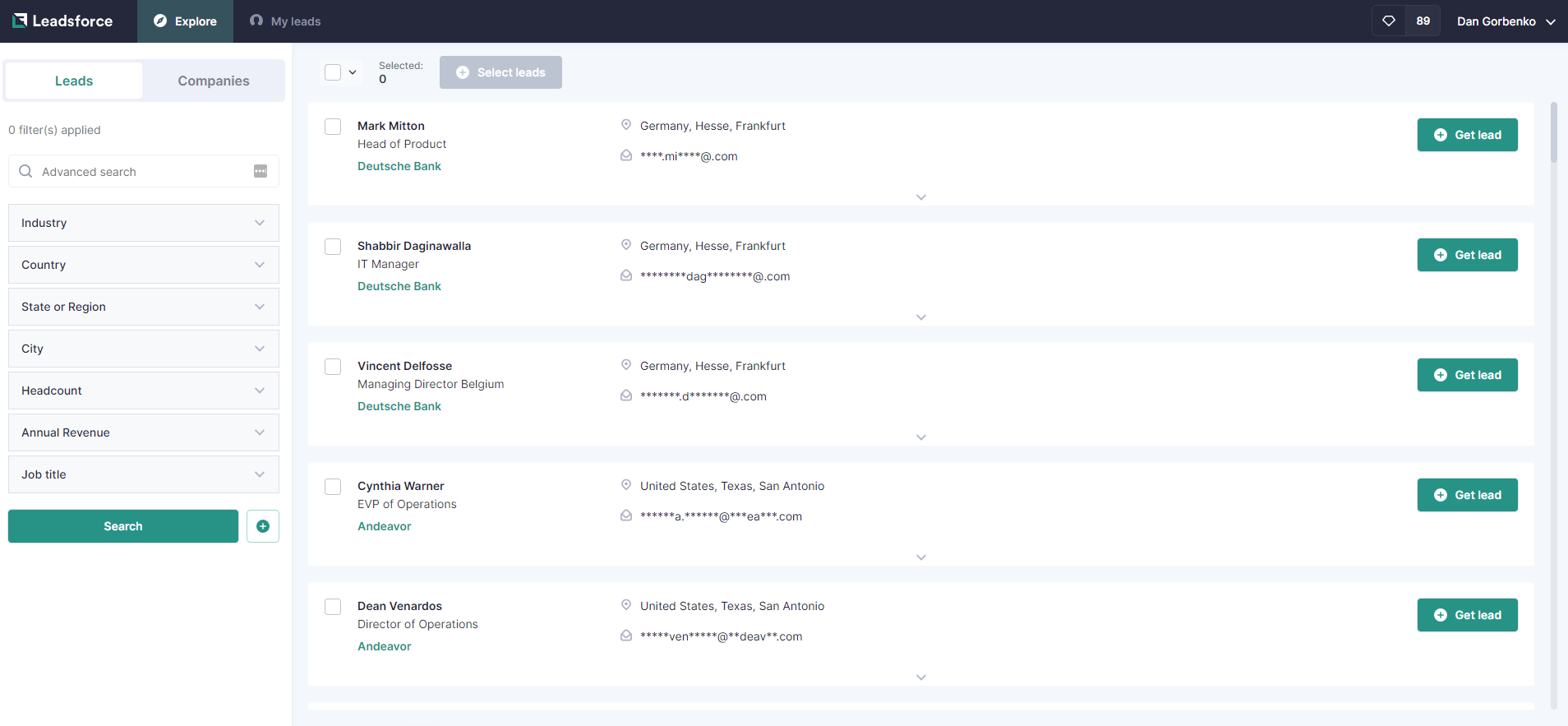Click the name Cynthia Warner
This screenshot has height=726, width=1568.
click(x=401, y=486)
